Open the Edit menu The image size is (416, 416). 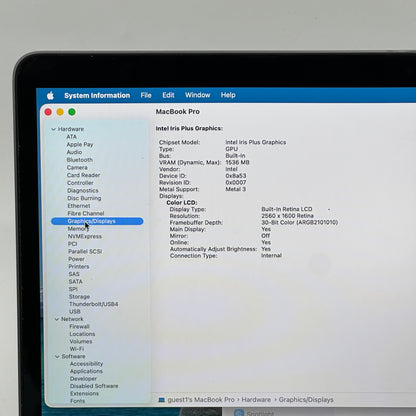point(168,95)
